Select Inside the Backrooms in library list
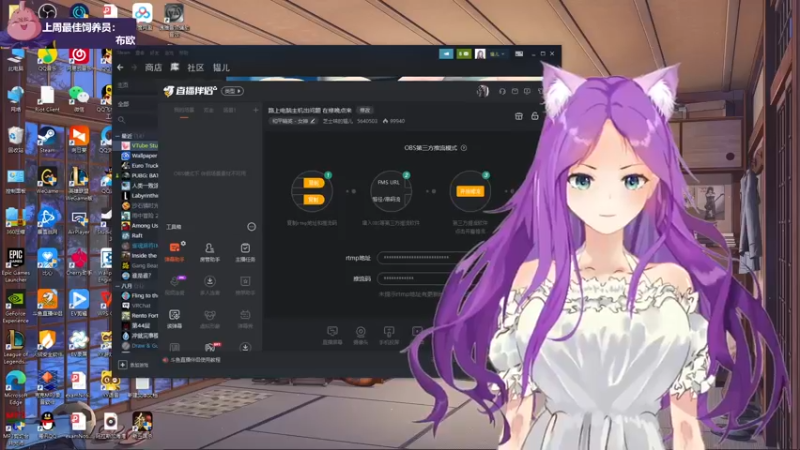 click(139, 256)
